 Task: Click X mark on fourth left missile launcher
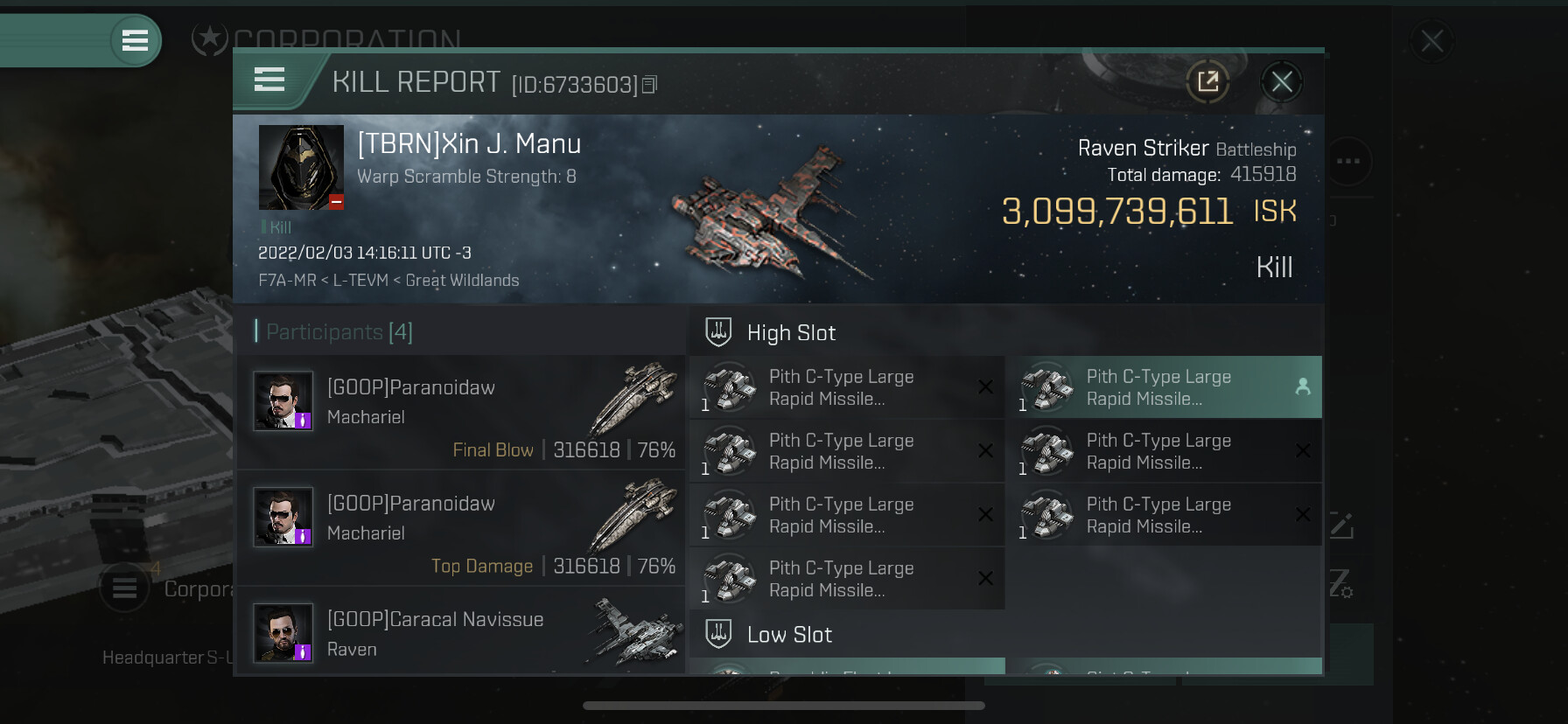click(x=985, y=578)
